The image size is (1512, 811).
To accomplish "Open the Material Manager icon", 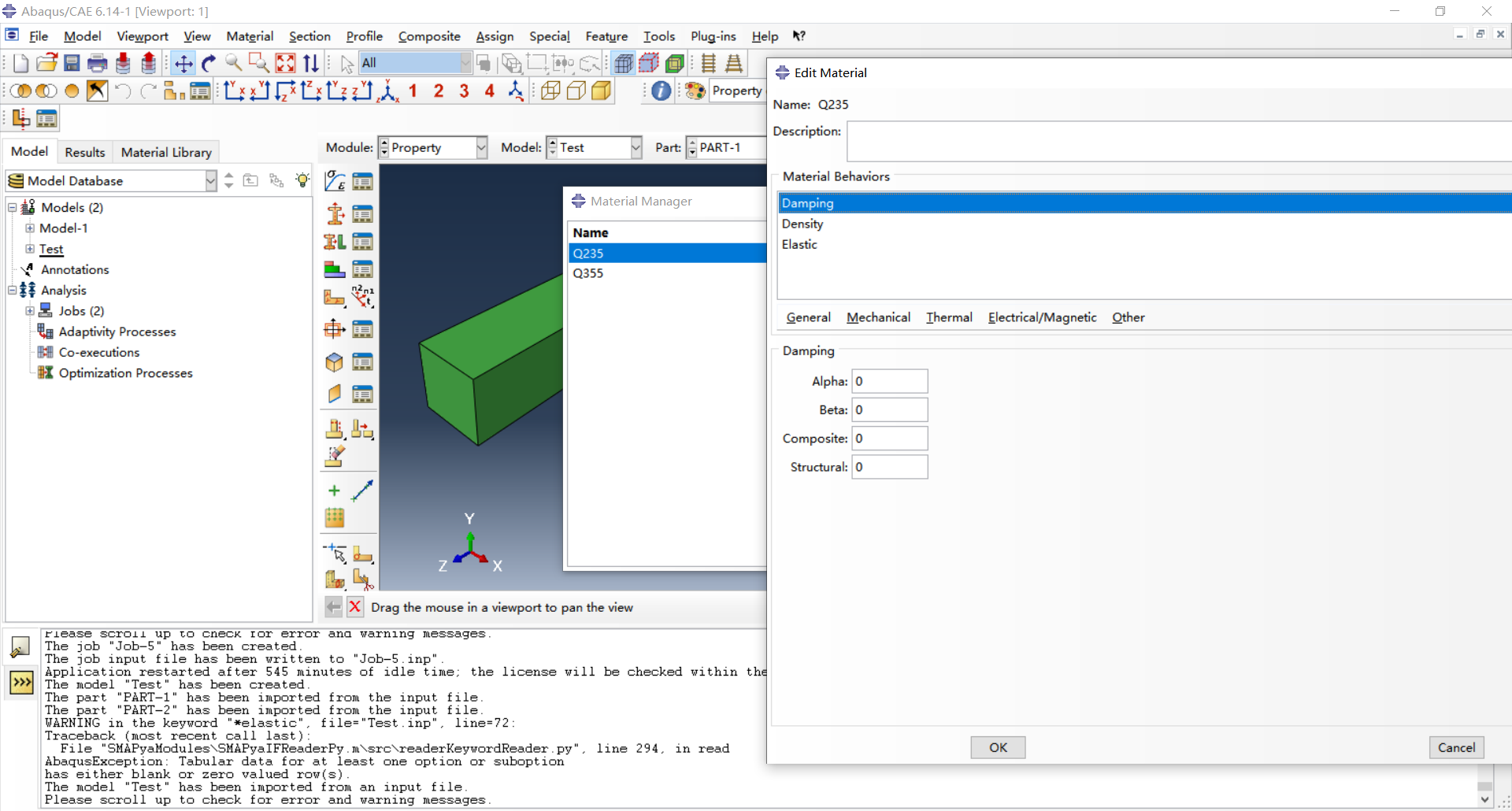I will (x=363, y=180).
